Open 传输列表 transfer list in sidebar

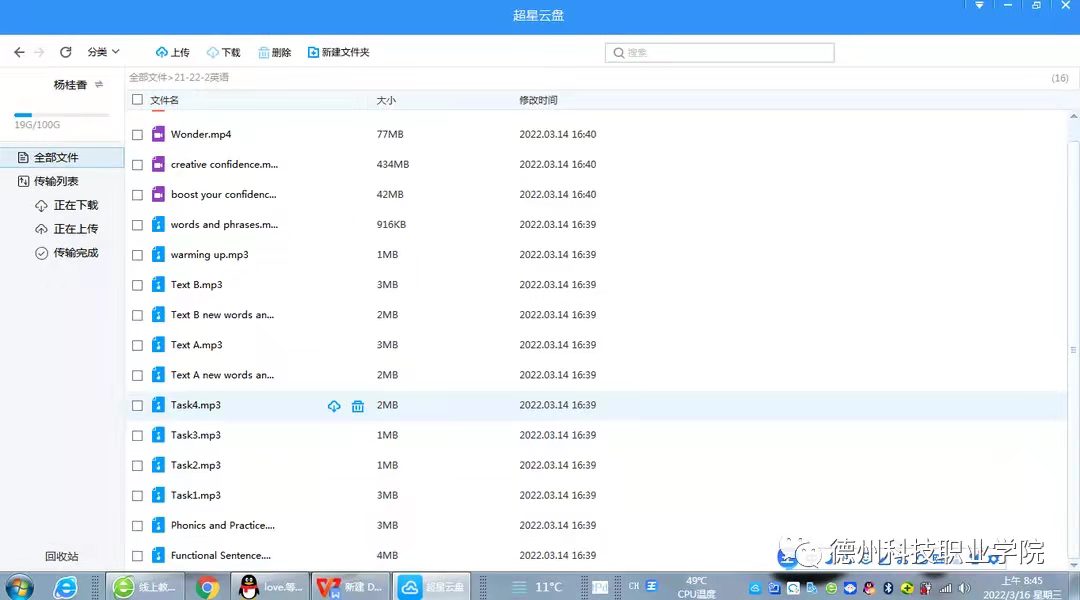pos(55,181)
